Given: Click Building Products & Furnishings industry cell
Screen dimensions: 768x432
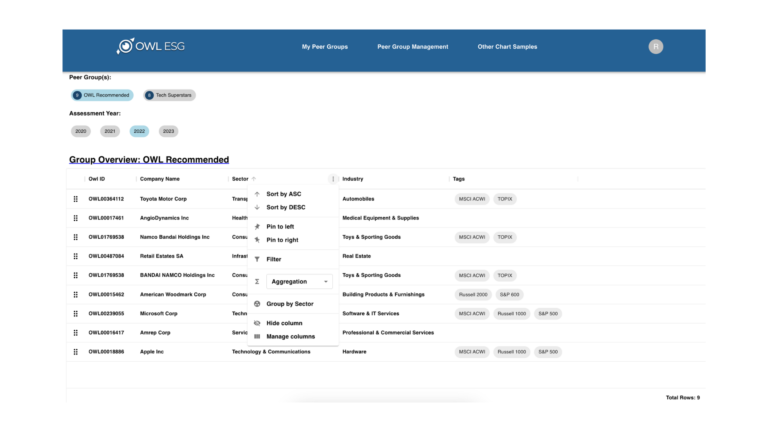Looking at the screenshot, I should point(384,294).
